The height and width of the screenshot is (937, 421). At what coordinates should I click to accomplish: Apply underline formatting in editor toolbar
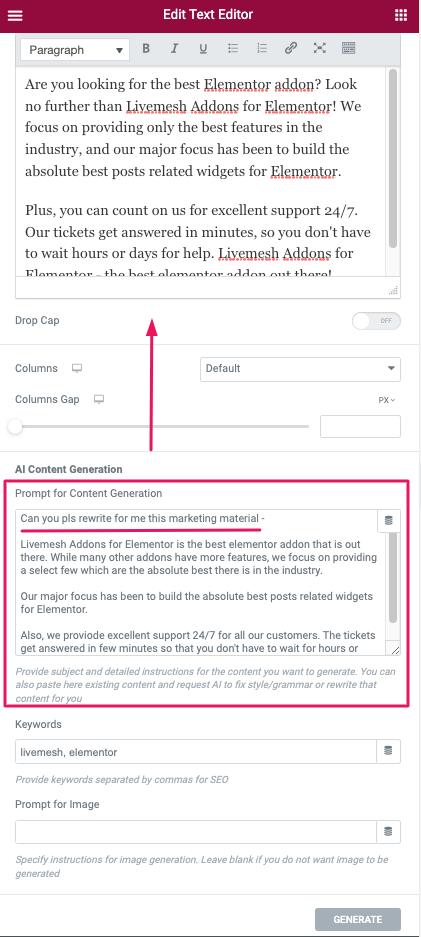(203, 49)
